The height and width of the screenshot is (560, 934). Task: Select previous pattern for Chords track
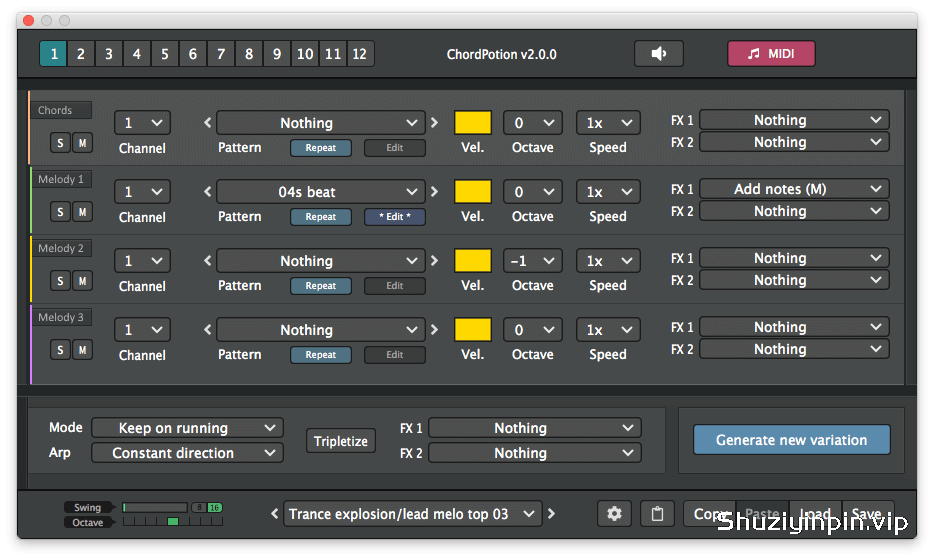207,123
